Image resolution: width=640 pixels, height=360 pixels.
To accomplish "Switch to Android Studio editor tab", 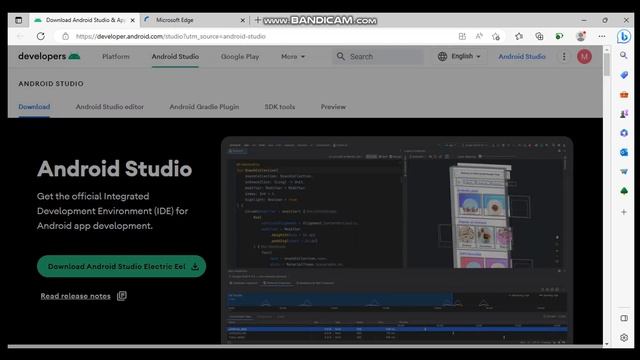I will point(109,107).
